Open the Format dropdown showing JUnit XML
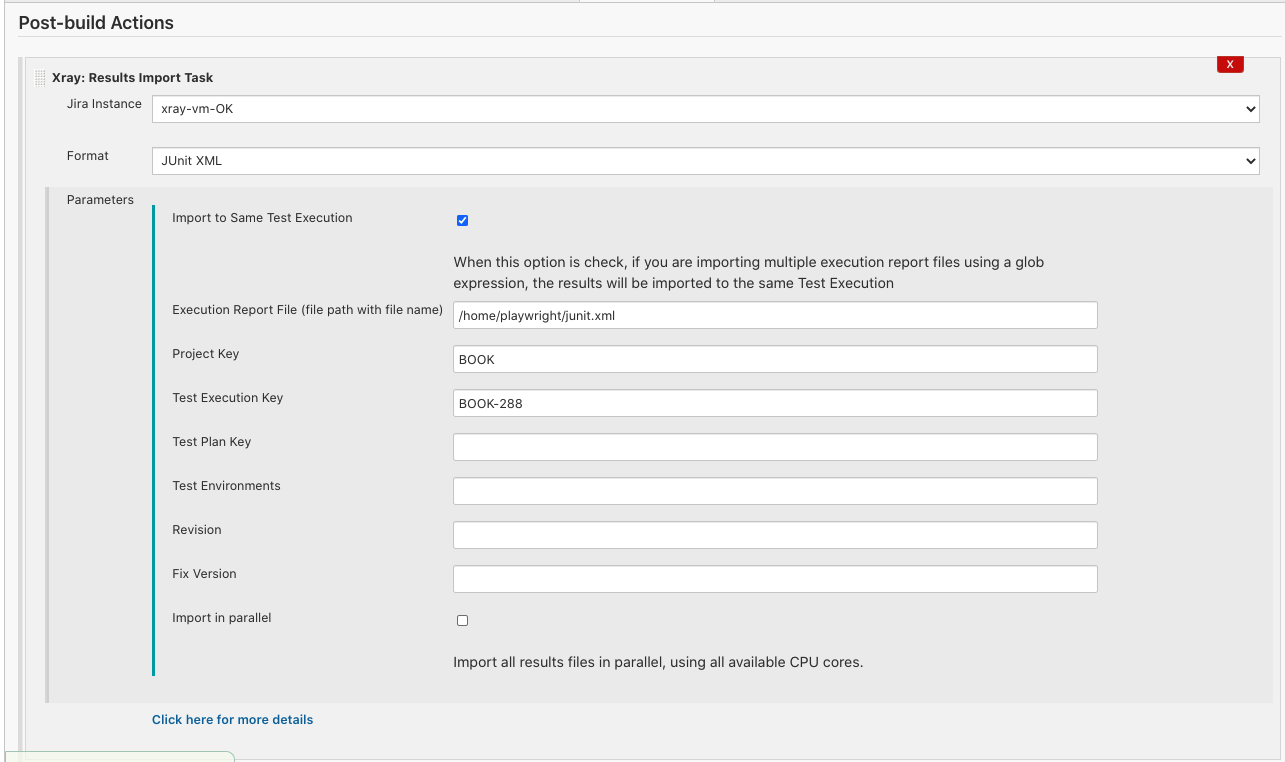The image size is (1285, 762). point(705,161)
